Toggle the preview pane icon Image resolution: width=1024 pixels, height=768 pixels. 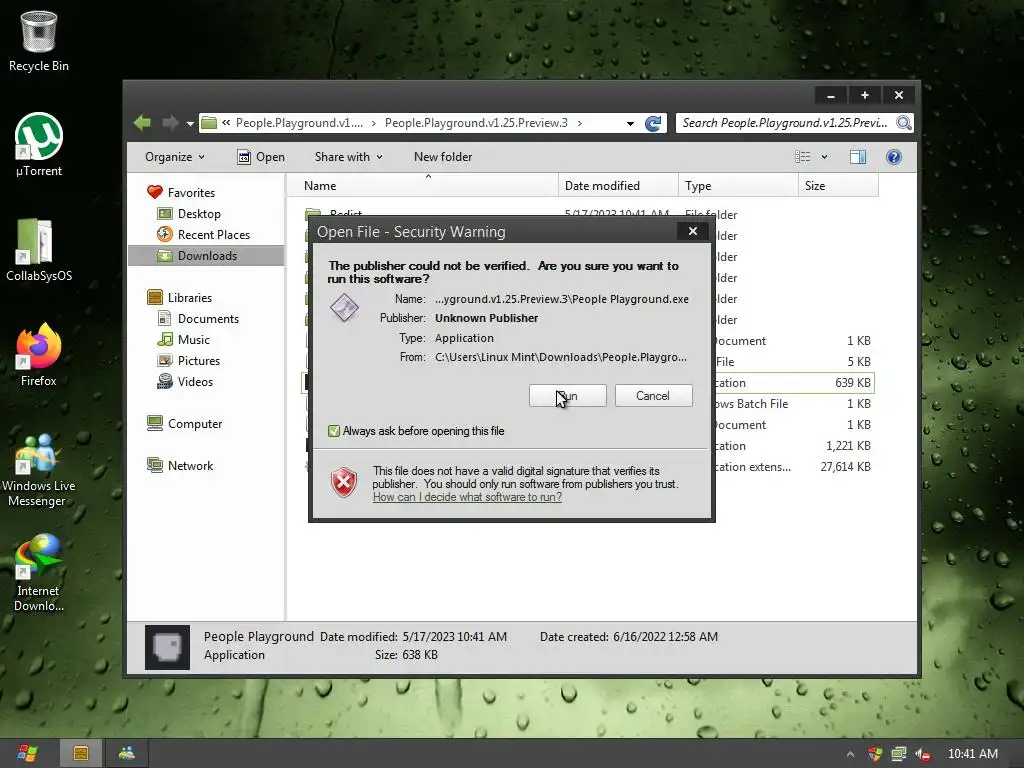pos(858,157)
